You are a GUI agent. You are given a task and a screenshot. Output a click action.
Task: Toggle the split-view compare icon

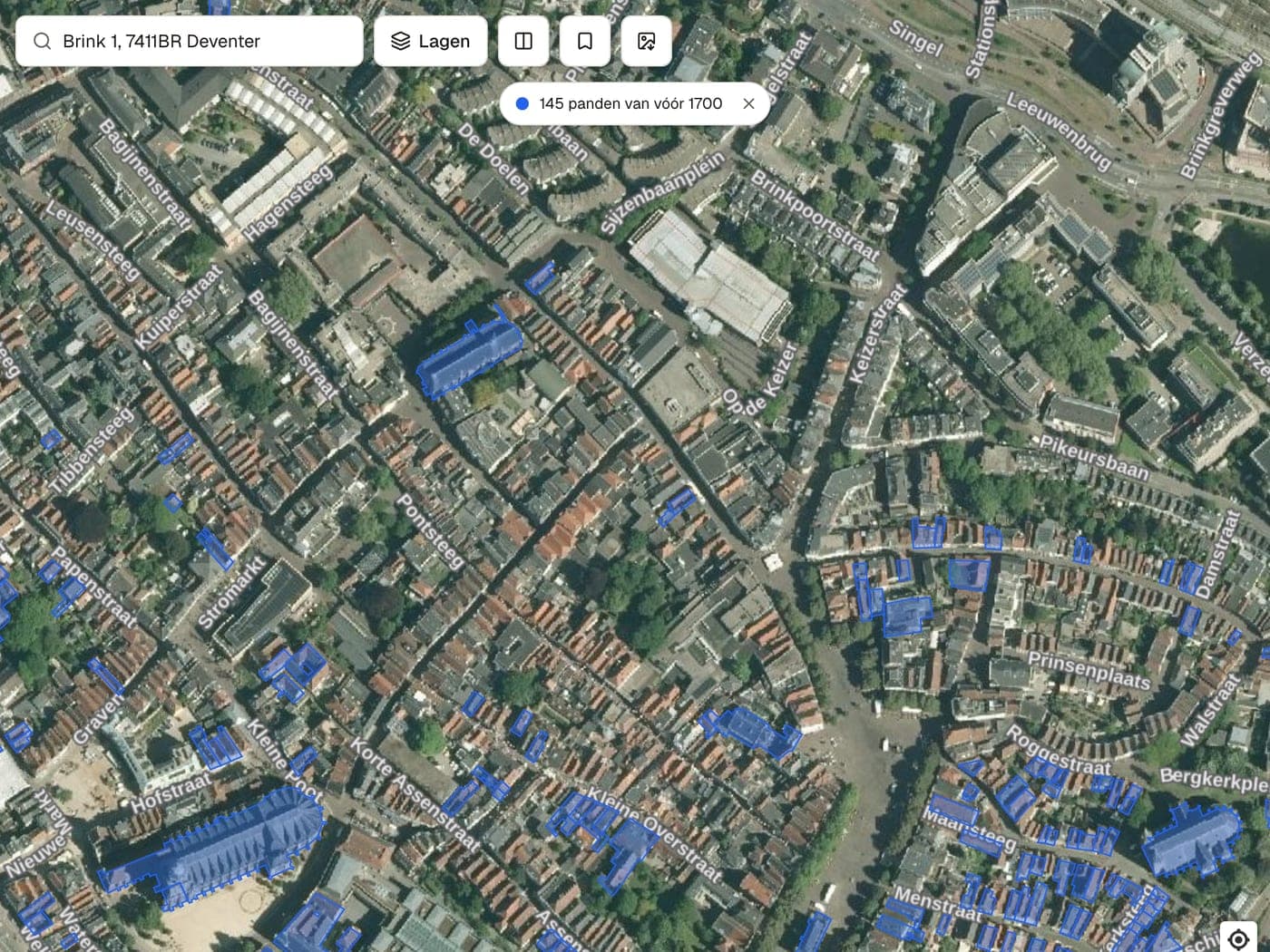[x=523, y=41]
